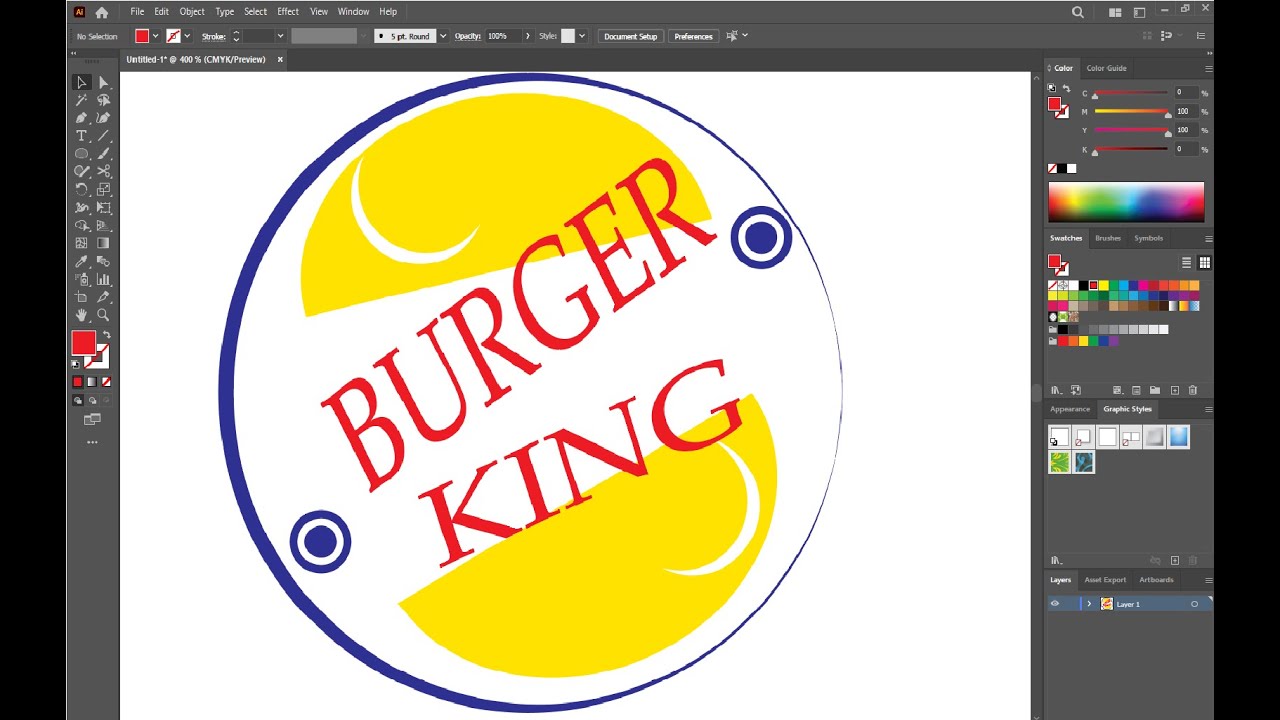Click the Home icon in top bar

click(x=101, y=12)
